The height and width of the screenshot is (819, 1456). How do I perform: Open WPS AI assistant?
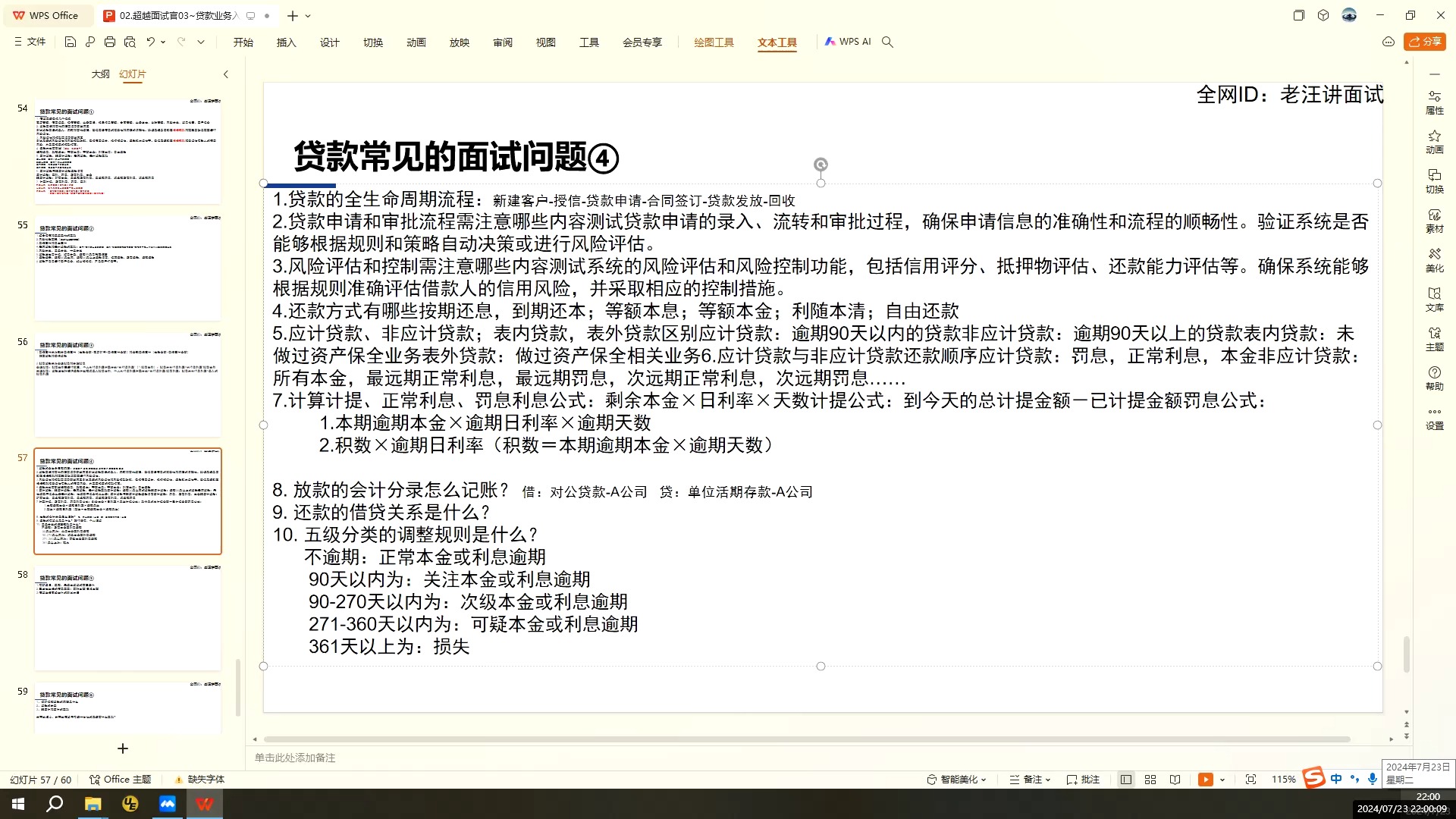[848, 42]
